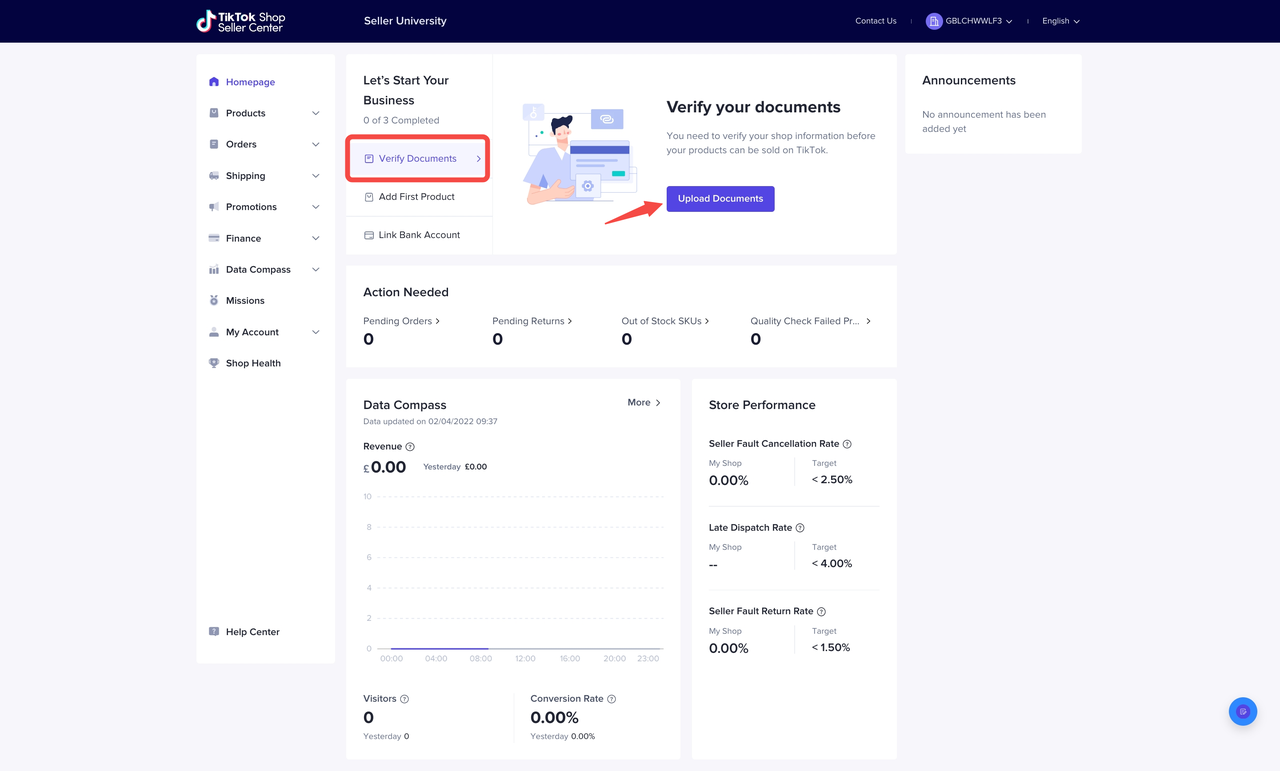Click the Shipping icon in the sidebar
This screenshot has height=771, width=1280.
[213, 175]
